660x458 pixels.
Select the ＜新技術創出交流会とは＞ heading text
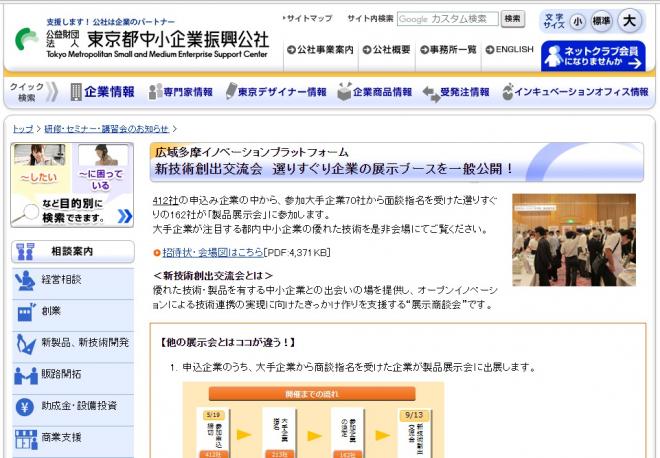[x=213, y=276]
